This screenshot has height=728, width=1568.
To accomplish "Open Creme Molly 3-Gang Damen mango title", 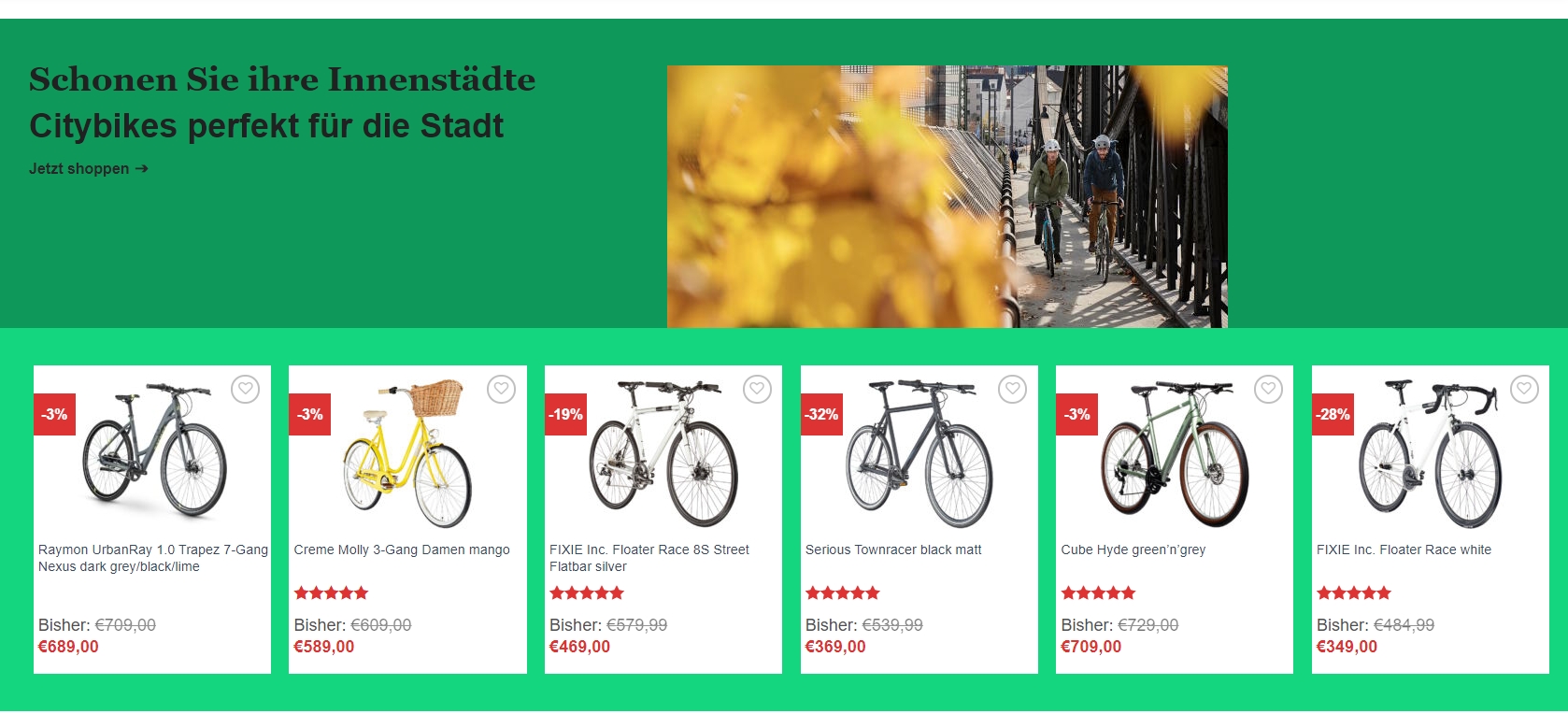I will 402,550.
